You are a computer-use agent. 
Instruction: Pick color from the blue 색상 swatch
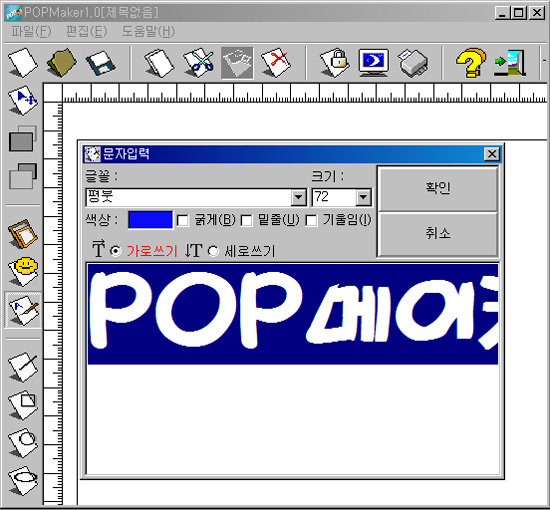tap(150, 220)
